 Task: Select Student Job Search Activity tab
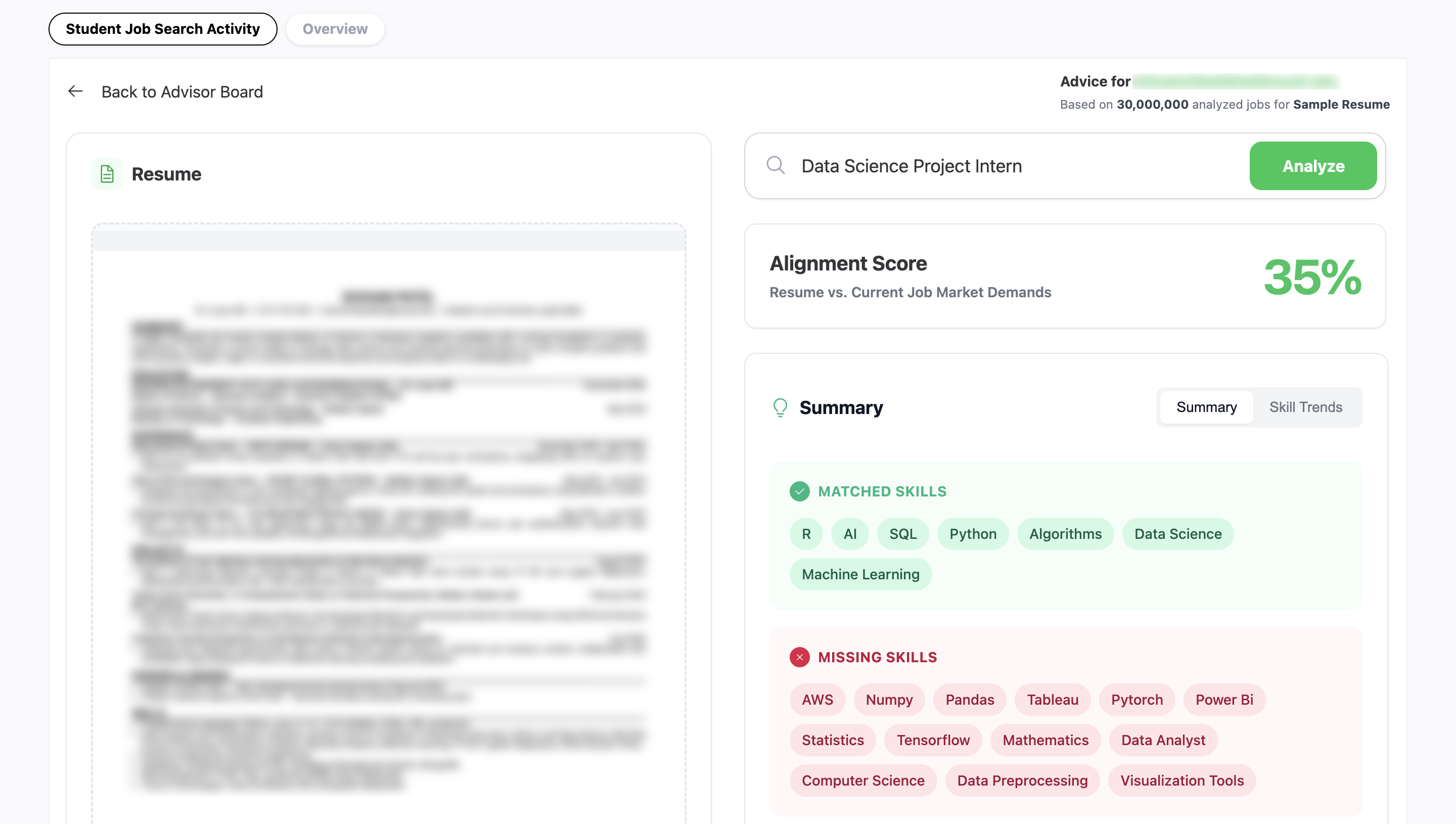(162, 29)
